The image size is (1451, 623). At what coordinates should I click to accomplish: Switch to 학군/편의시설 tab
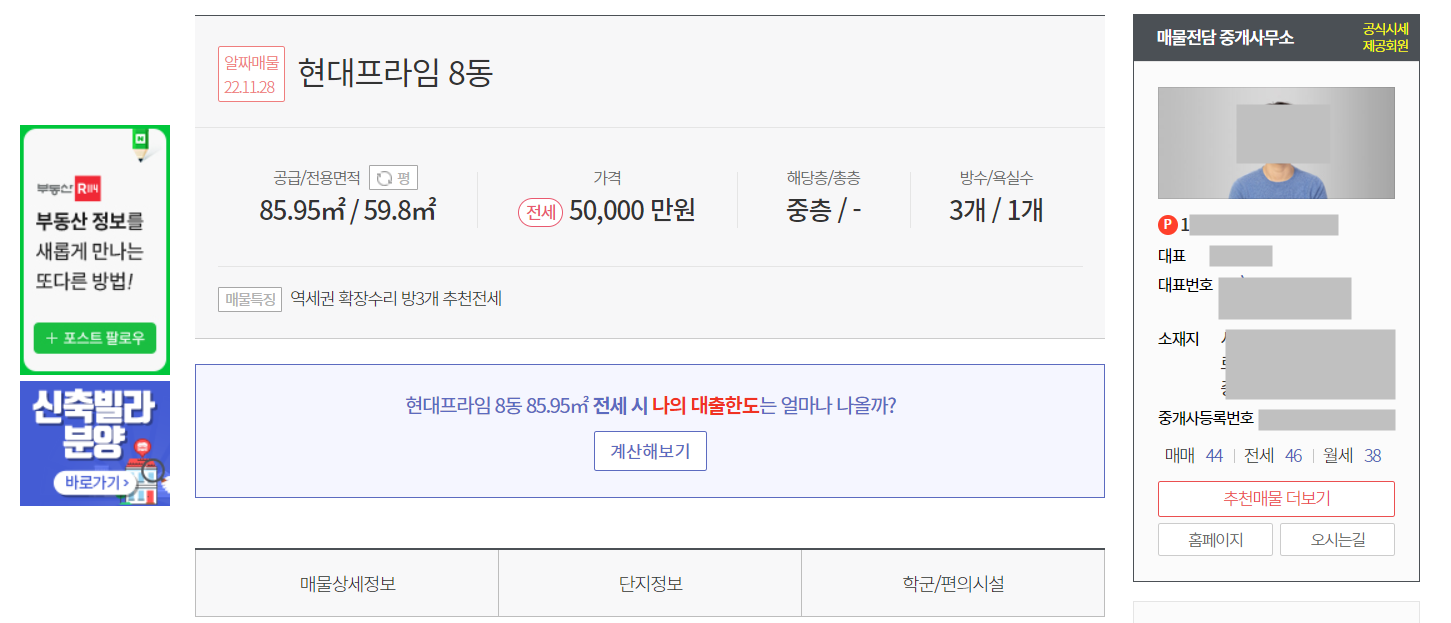coord(953,582)
